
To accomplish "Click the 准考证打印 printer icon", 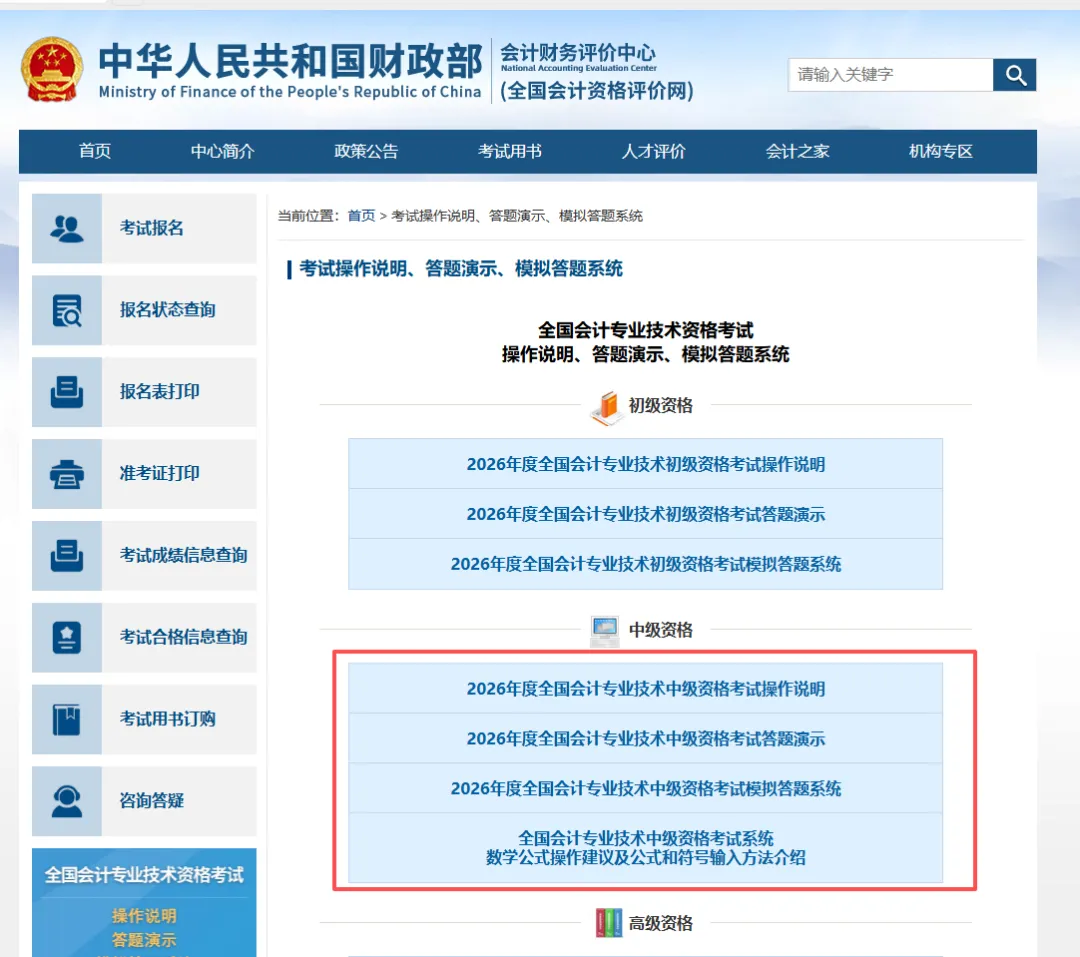I will [x=67, y=473].
